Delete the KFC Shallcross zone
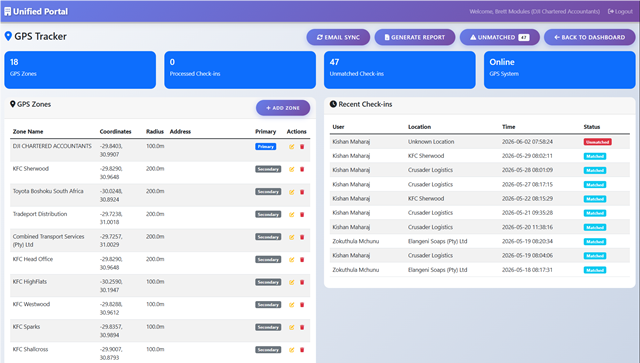 (x=302, y=350)
